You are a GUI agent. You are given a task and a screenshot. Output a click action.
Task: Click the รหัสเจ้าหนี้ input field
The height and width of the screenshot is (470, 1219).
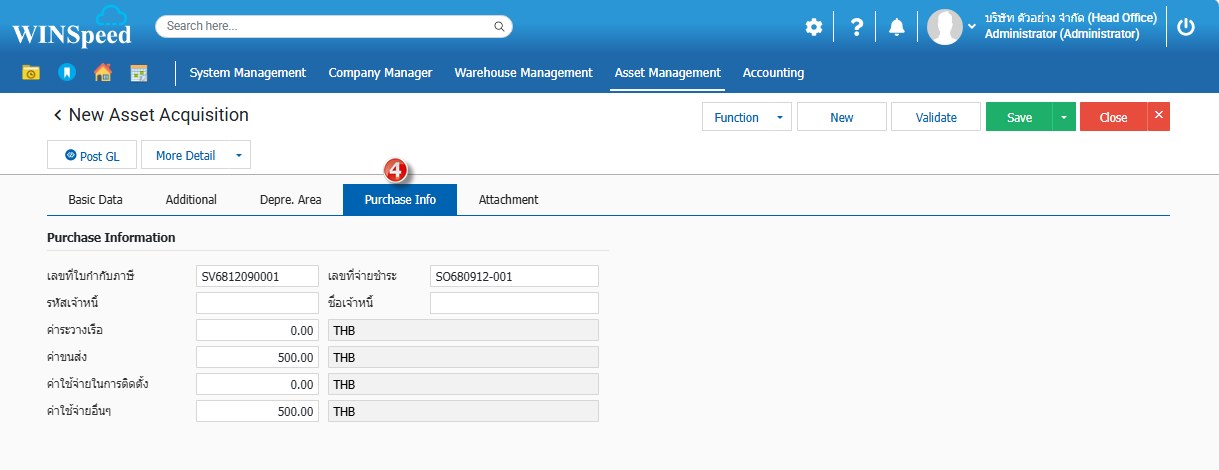(x=257, y=303)
